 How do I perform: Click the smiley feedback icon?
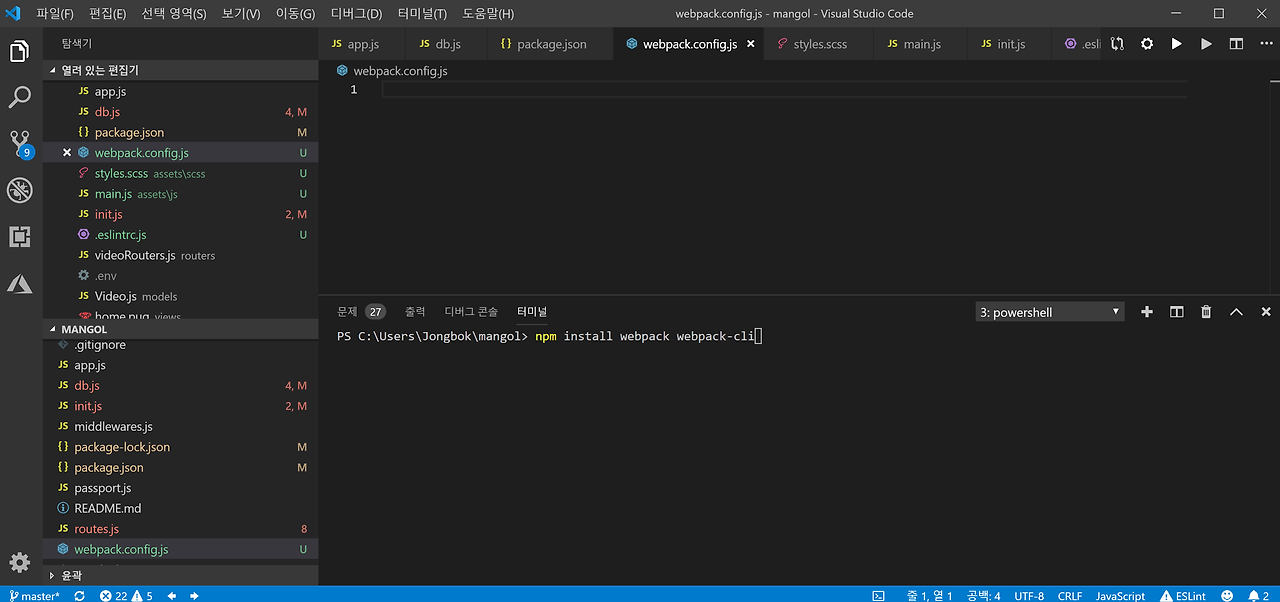[1227, 596]
